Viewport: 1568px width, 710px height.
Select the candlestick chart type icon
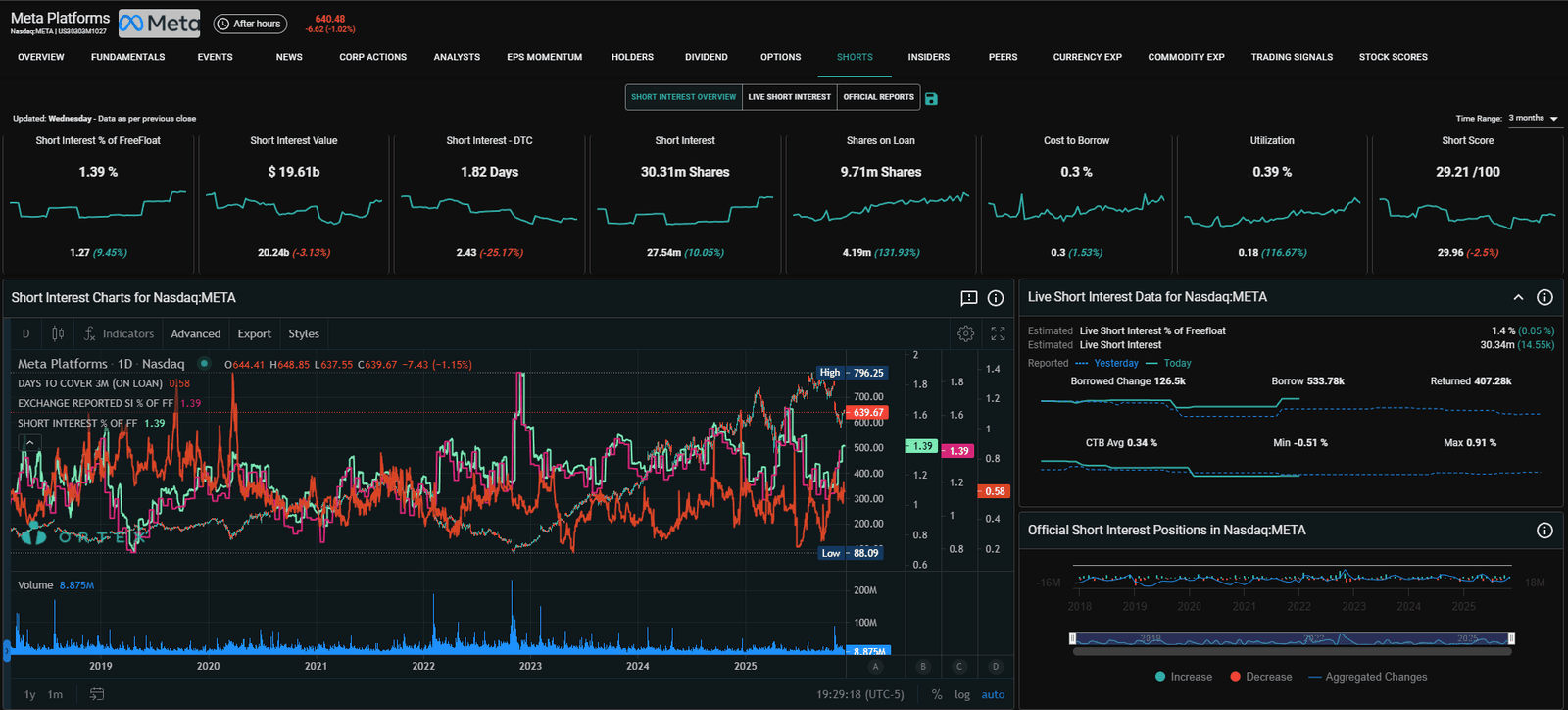point(58,334)
